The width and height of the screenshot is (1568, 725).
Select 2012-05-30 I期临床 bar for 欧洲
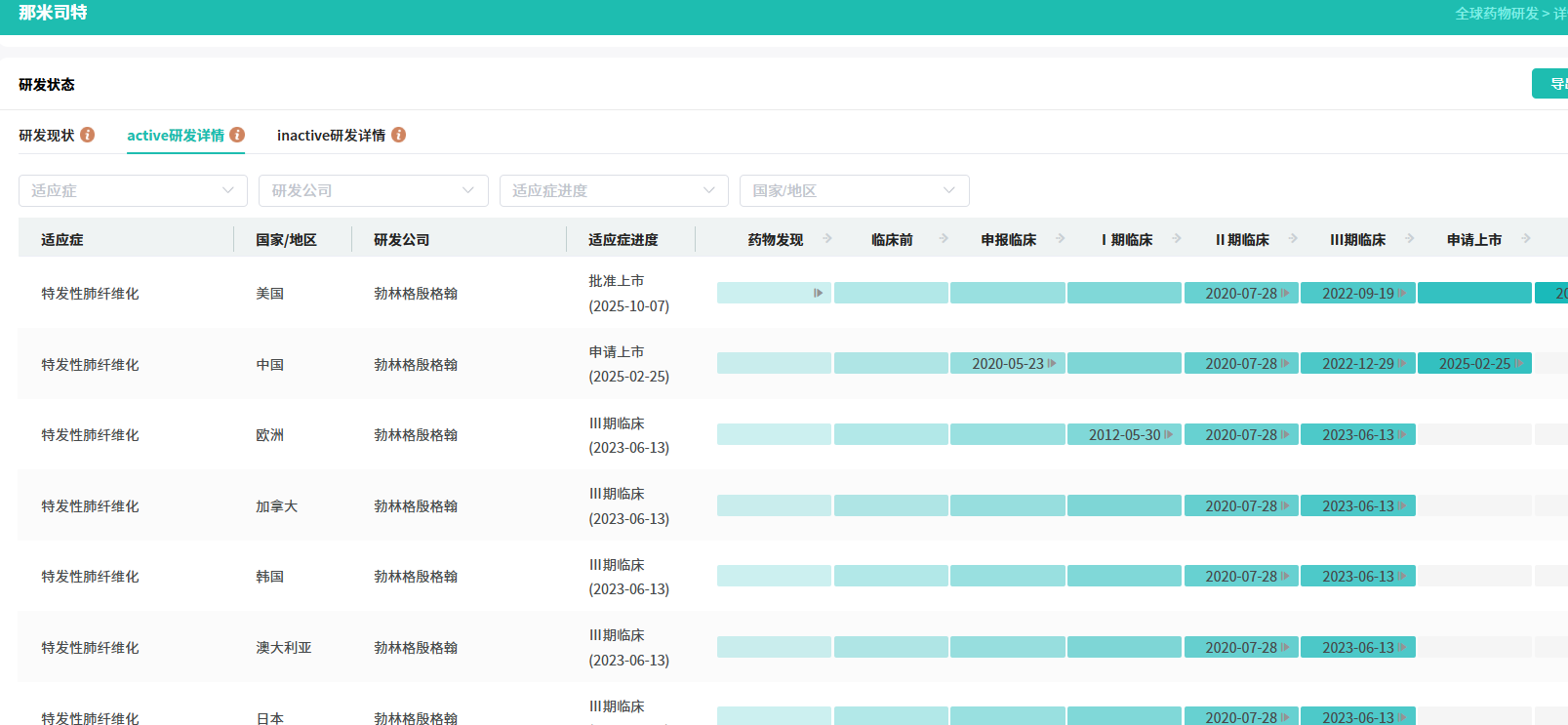1124,434
